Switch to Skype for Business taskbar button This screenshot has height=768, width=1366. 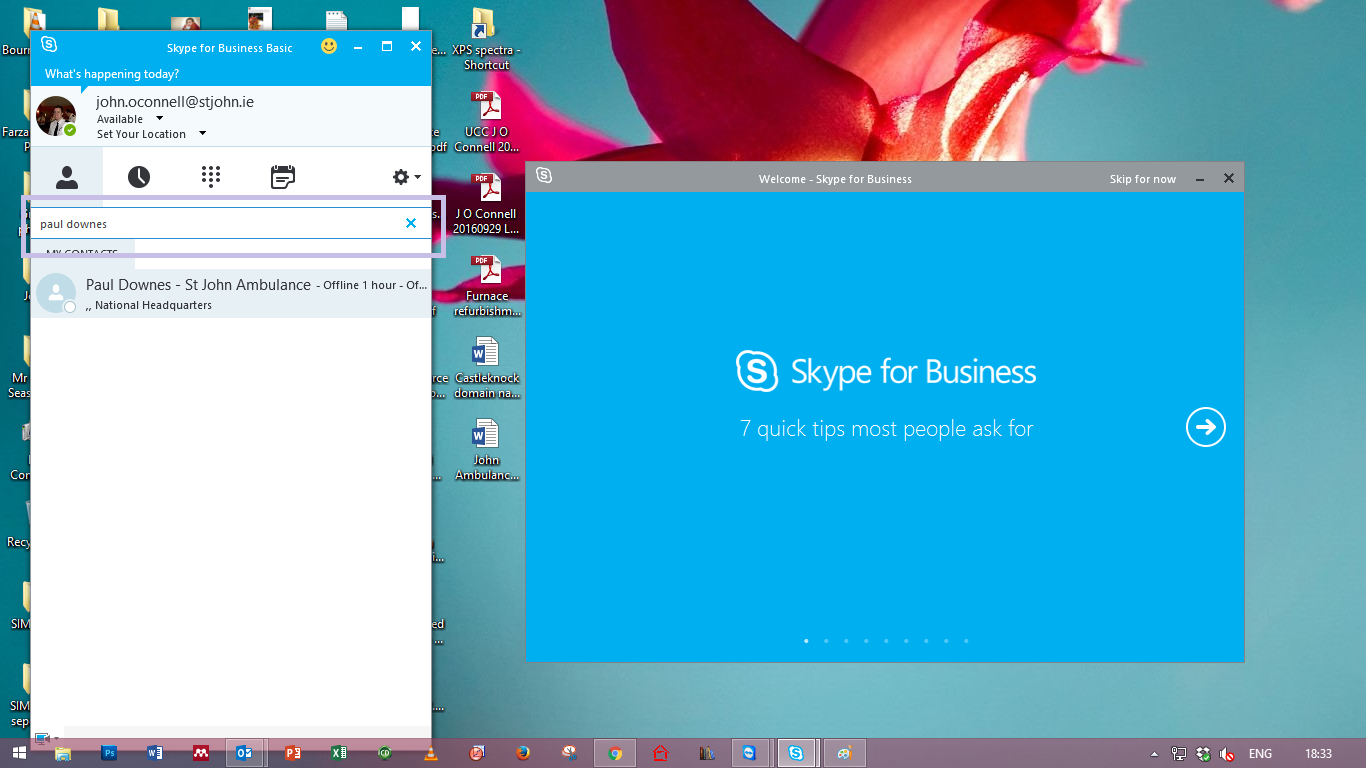point(797,753)
